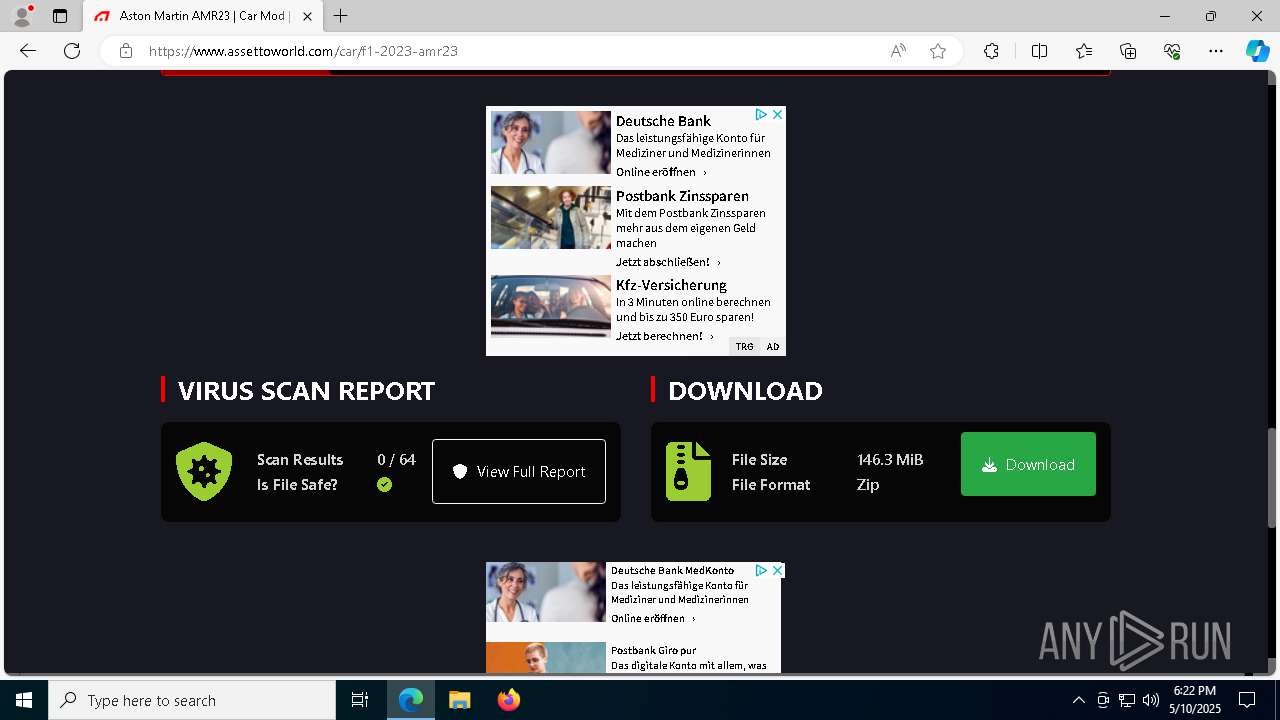
Task: Click the green virus shield icon
Action: [204, 471]
